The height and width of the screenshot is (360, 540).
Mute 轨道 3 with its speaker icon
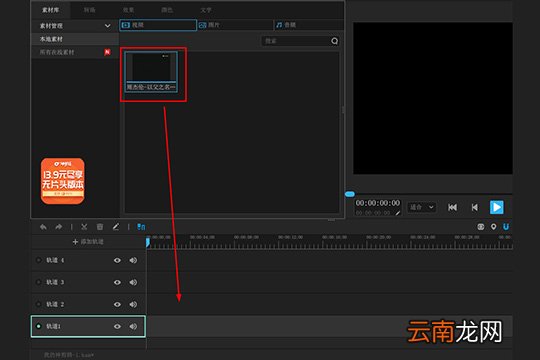coord(133,282)
